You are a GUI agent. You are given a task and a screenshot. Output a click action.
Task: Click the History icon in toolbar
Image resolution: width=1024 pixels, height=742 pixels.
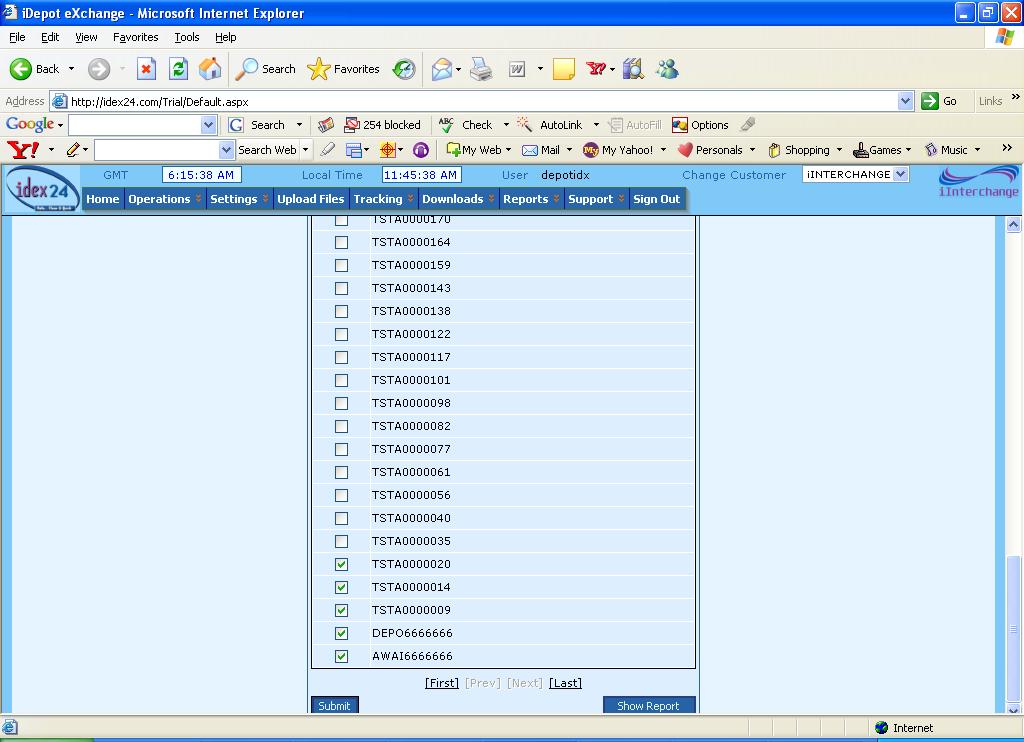(x=404, y=69)
